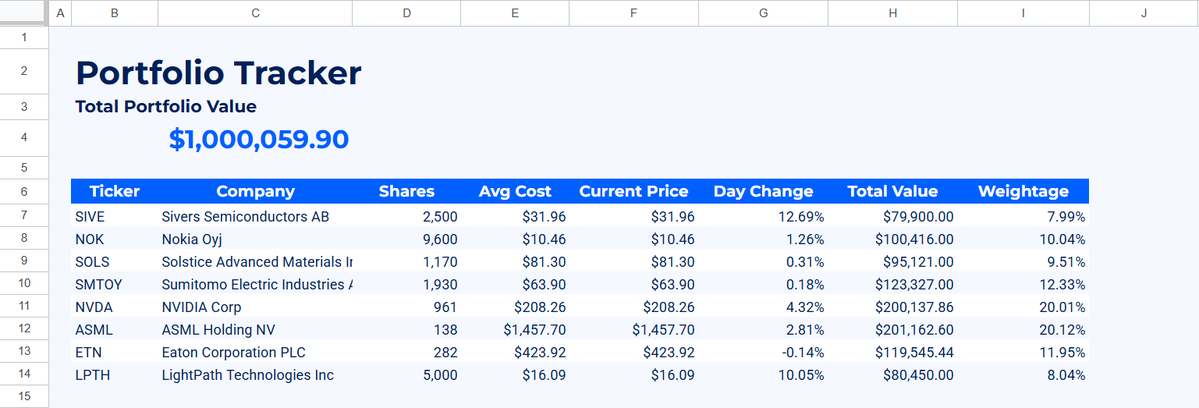Select row 7 header
Image resolution: width=1199 pixels, height=408 pixels.
click(x=24, y=216)
